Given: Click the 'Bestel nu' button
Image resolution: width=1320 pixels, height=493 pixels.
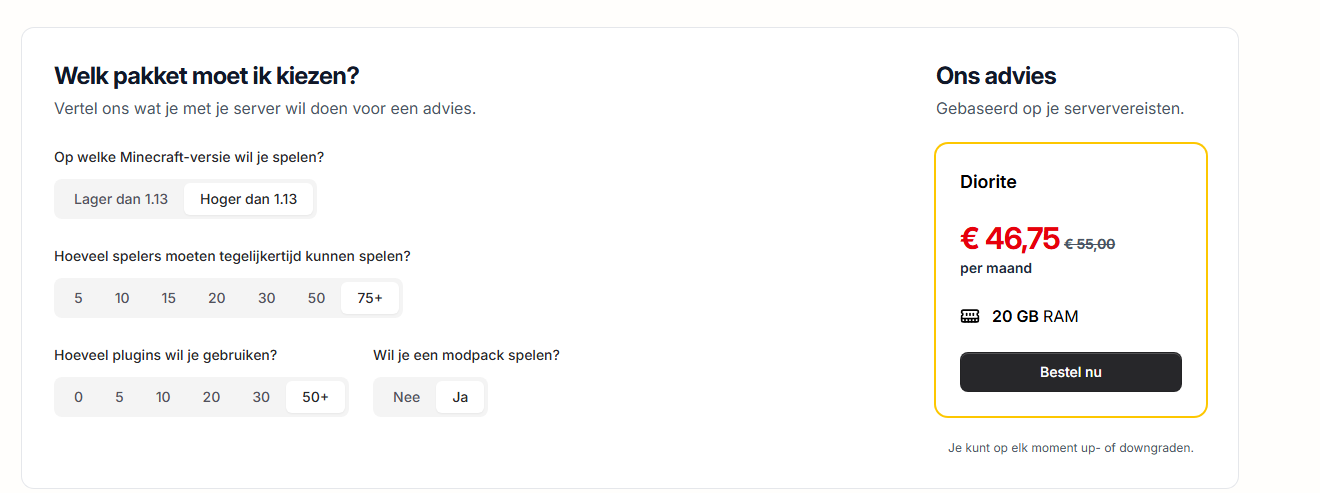Looking at the screenshot, I should tap(1070, 372).
